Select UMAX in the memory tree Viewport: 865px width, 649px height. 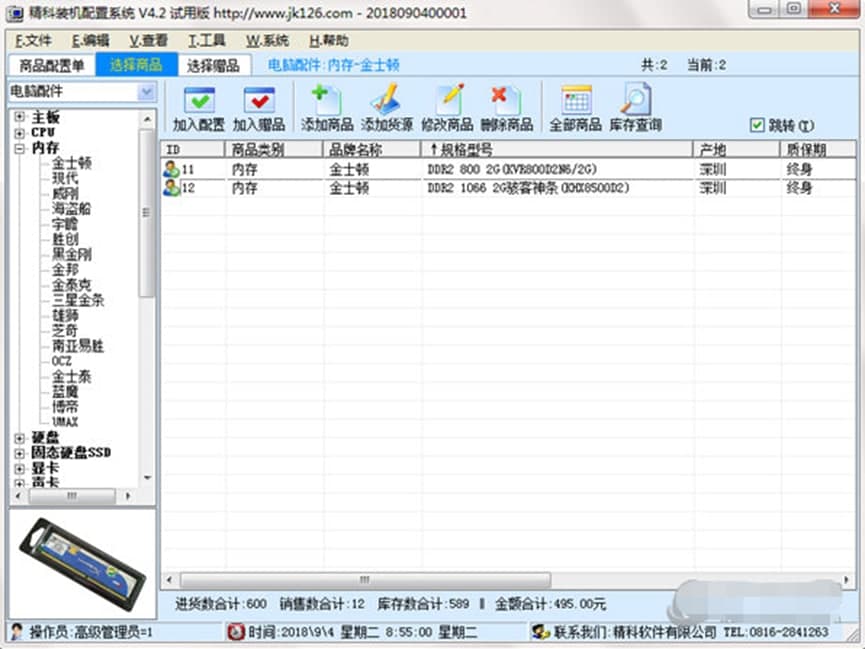65,422
